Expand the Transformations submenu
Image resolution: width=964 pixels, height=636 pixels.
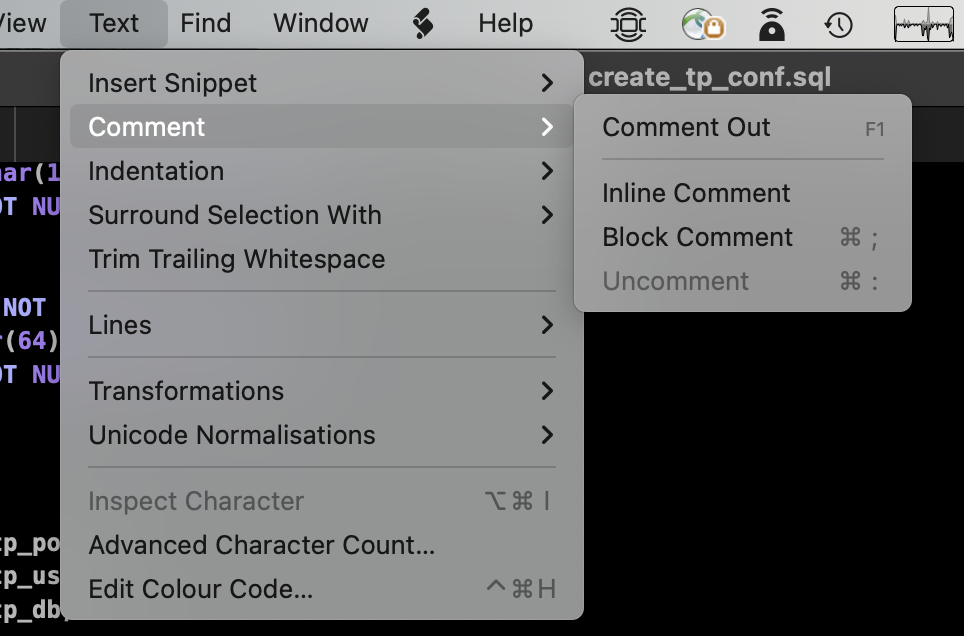click(186, 391)
